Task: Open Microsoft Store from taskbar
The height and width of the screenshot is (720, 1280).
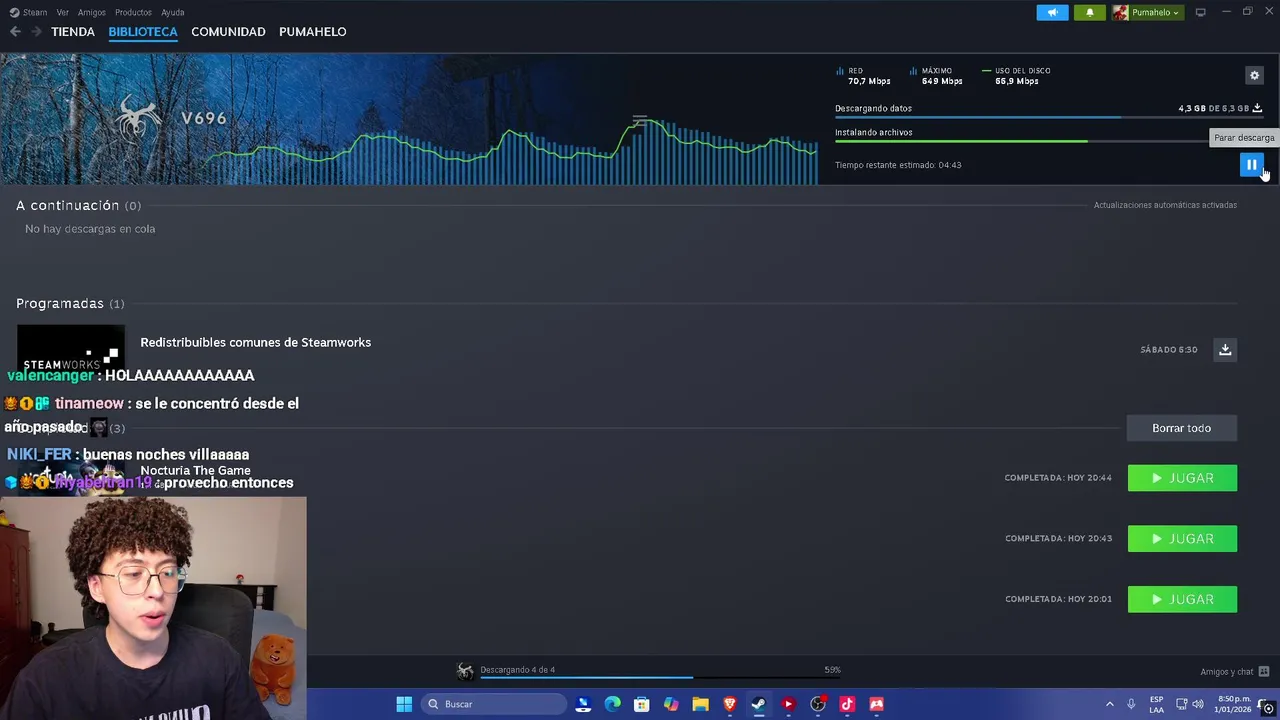Action: point(642,704)
